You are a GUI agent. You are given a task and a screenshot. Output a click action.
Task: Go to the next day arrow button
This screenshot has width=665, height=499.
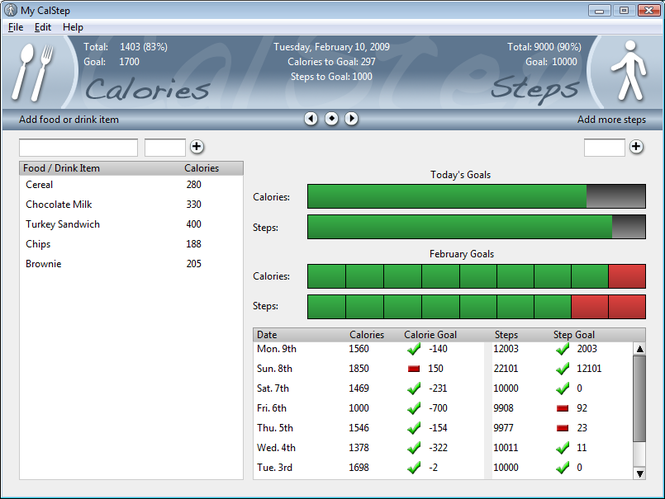351,119
